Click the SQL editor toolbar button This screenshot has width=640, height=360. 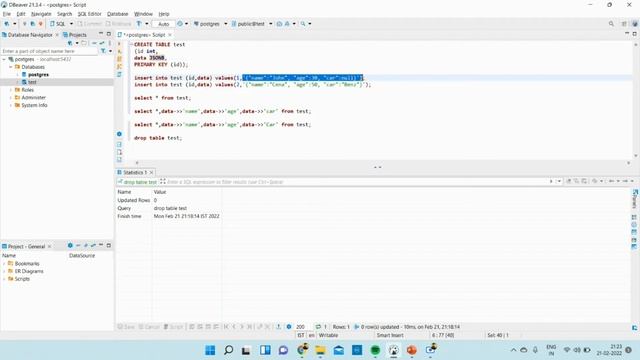point(58,24)
